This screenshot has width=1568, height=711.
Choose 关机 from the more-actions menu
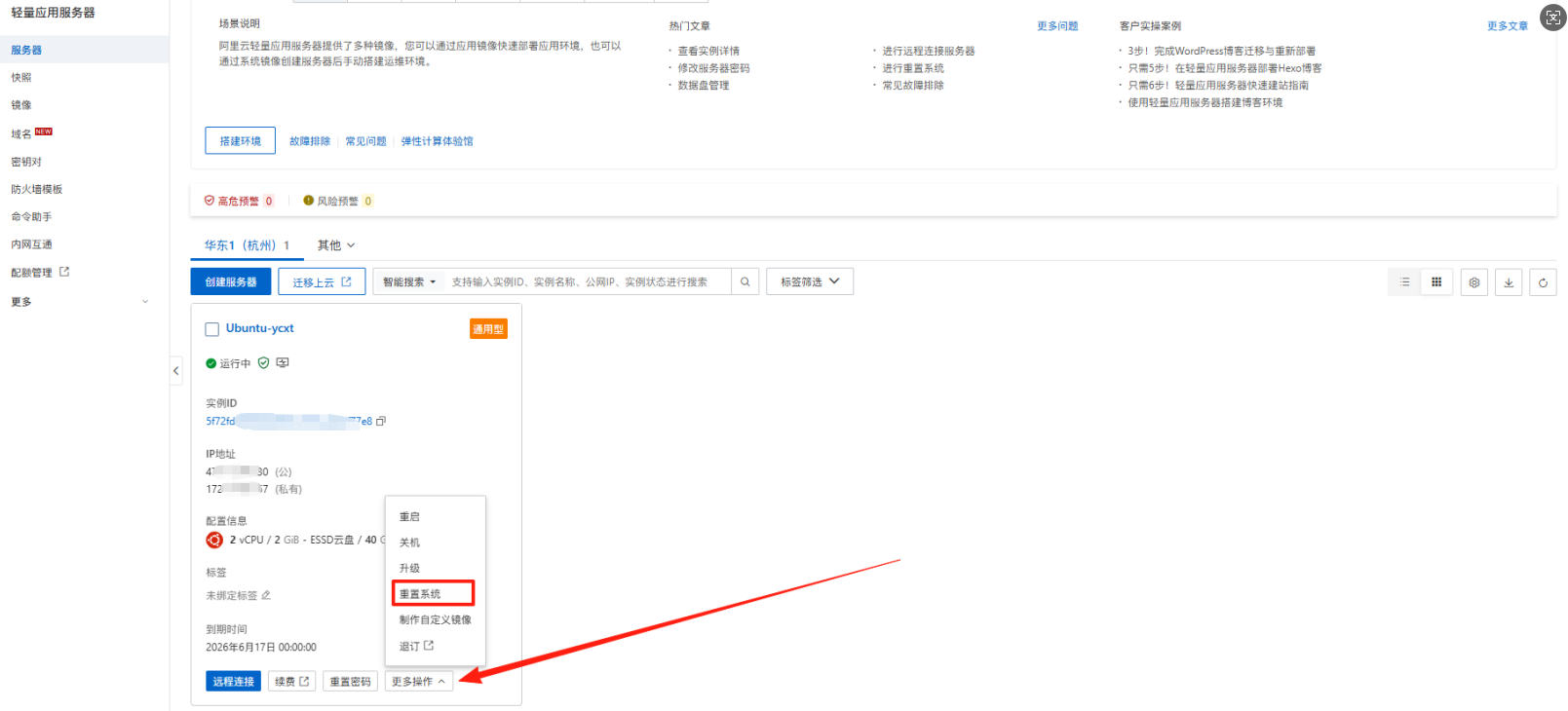pos(409,543)
